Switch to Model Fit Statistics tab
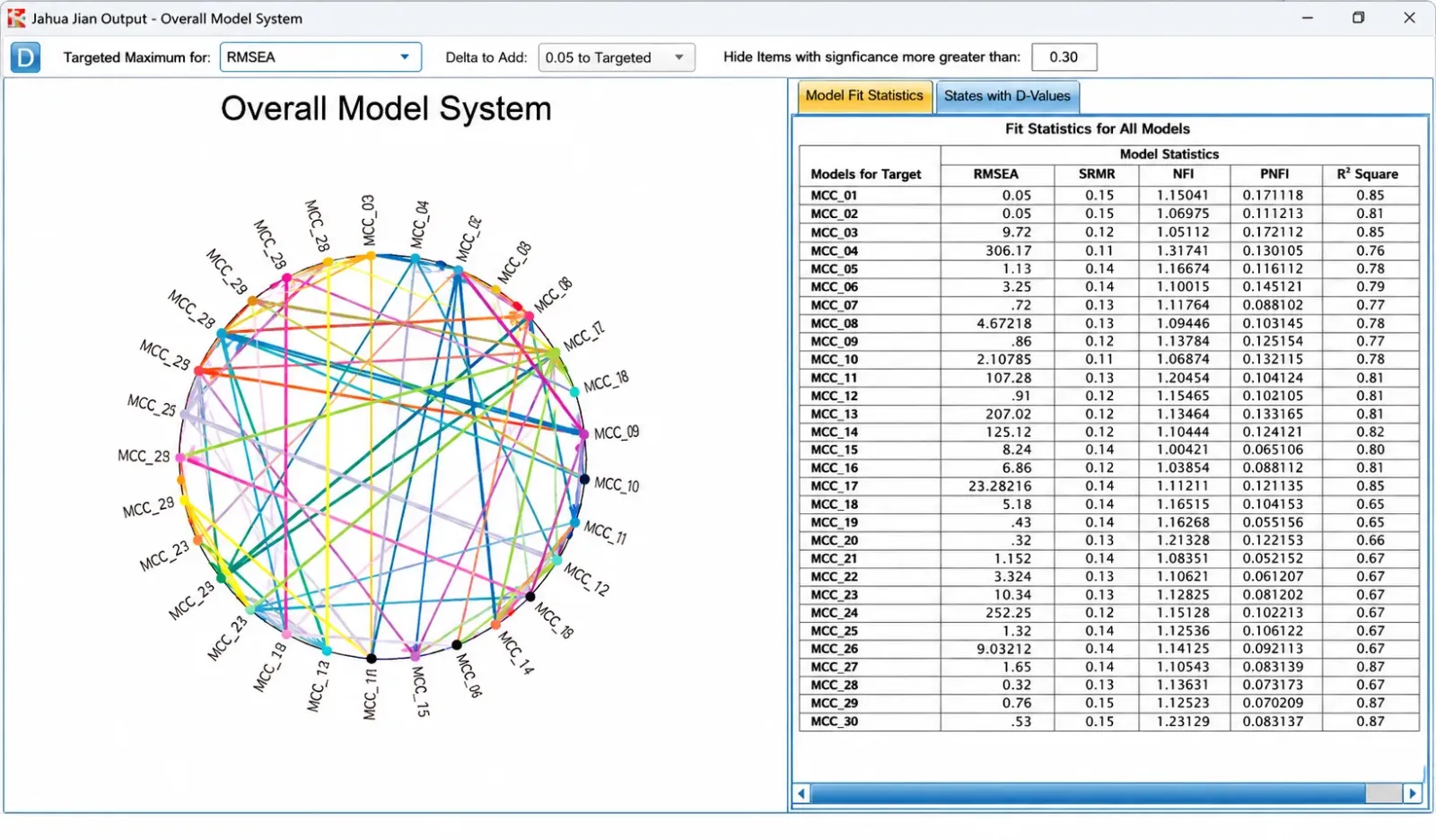 pyautogui.click(x=863, y=96)
